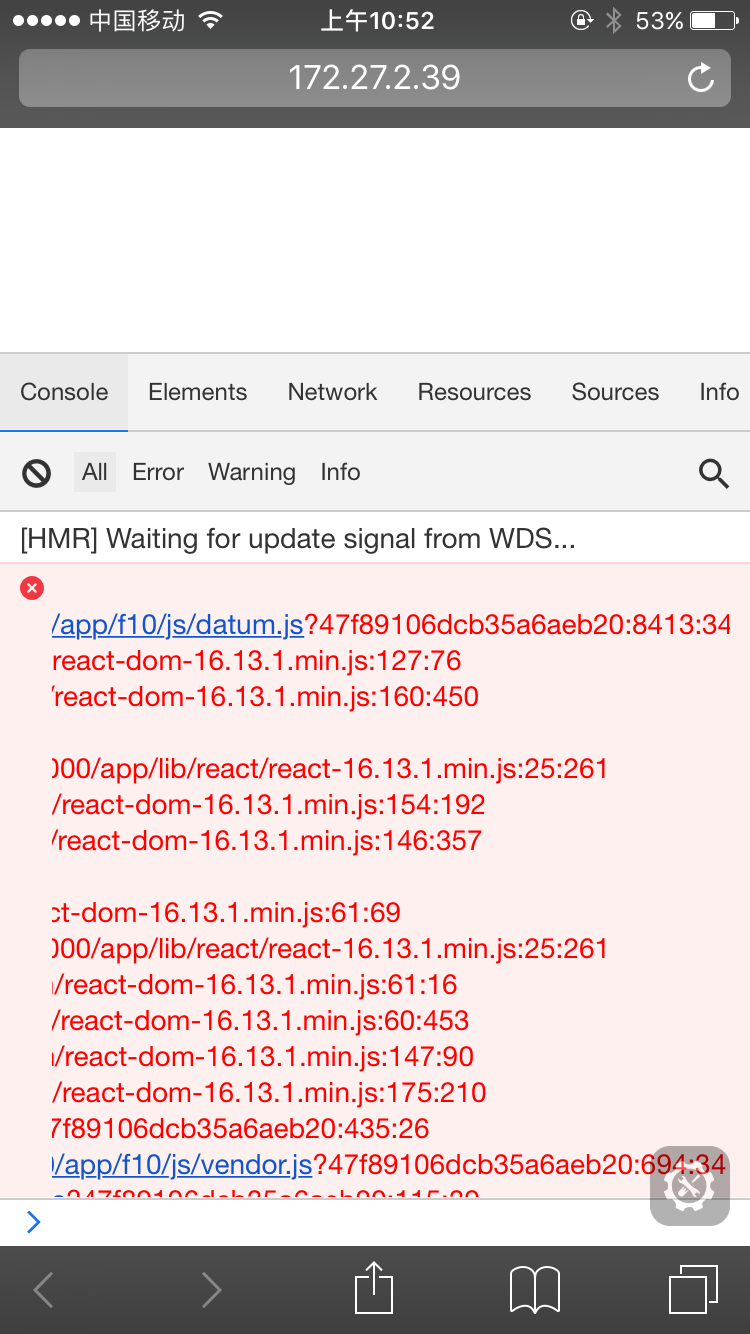The image size is (750, 1334).
Task: Filter console to show only errors
Action: point(157,471)
